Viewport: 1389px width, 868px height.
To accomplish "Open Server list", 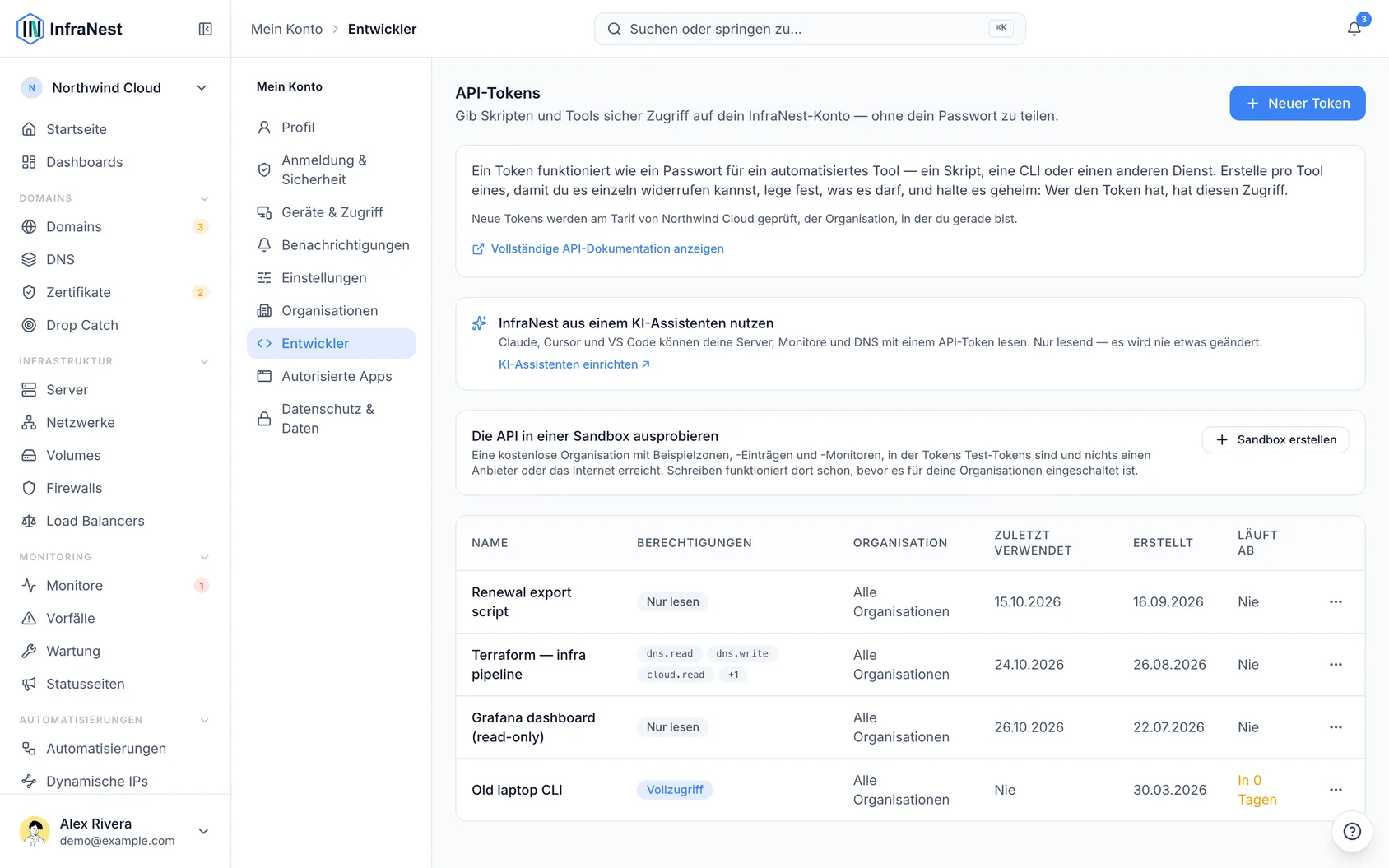I will click(115, 390).
